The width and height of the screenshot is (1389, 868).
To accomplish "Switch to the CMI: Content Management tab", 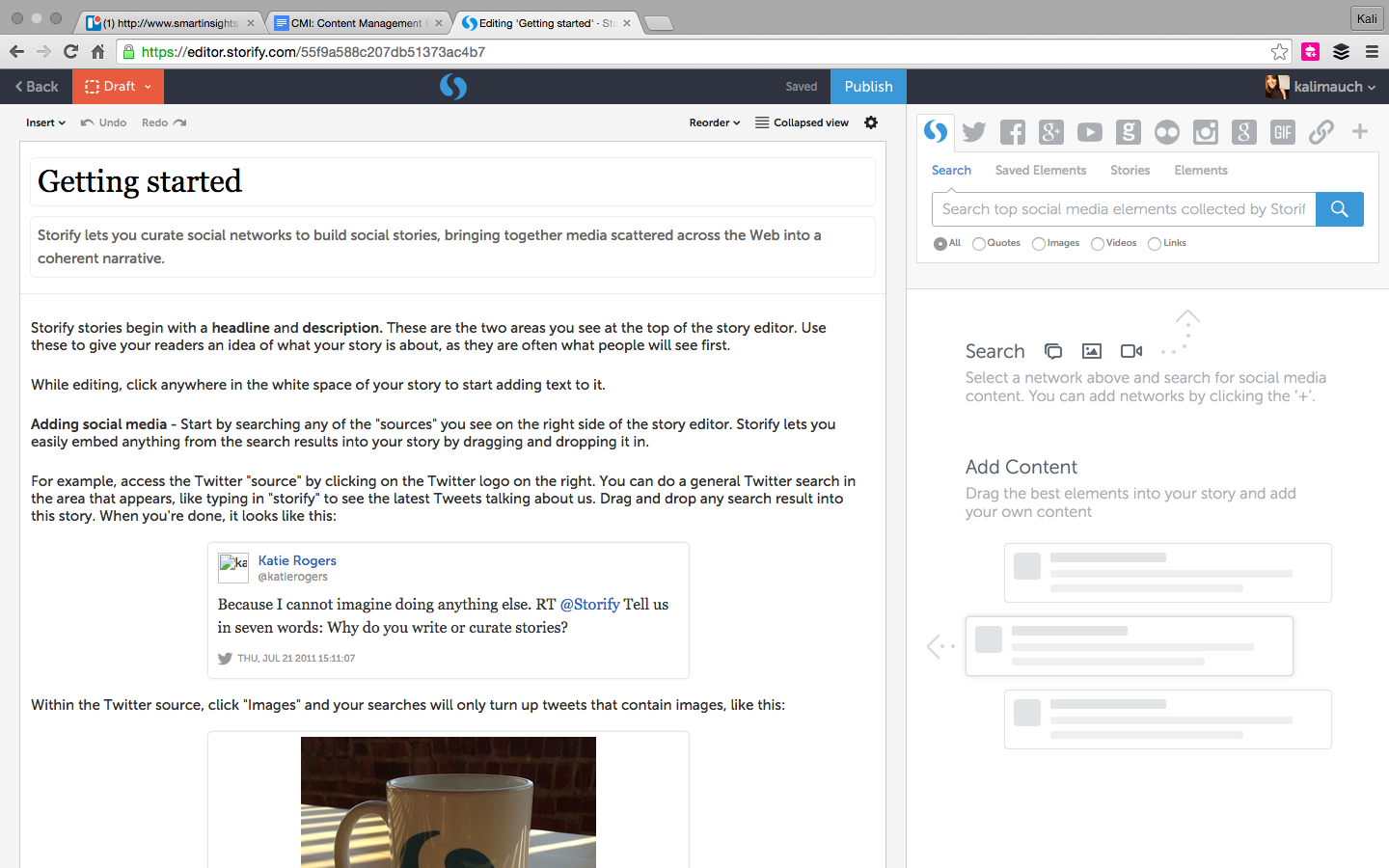I will click(x=356, y=22).
